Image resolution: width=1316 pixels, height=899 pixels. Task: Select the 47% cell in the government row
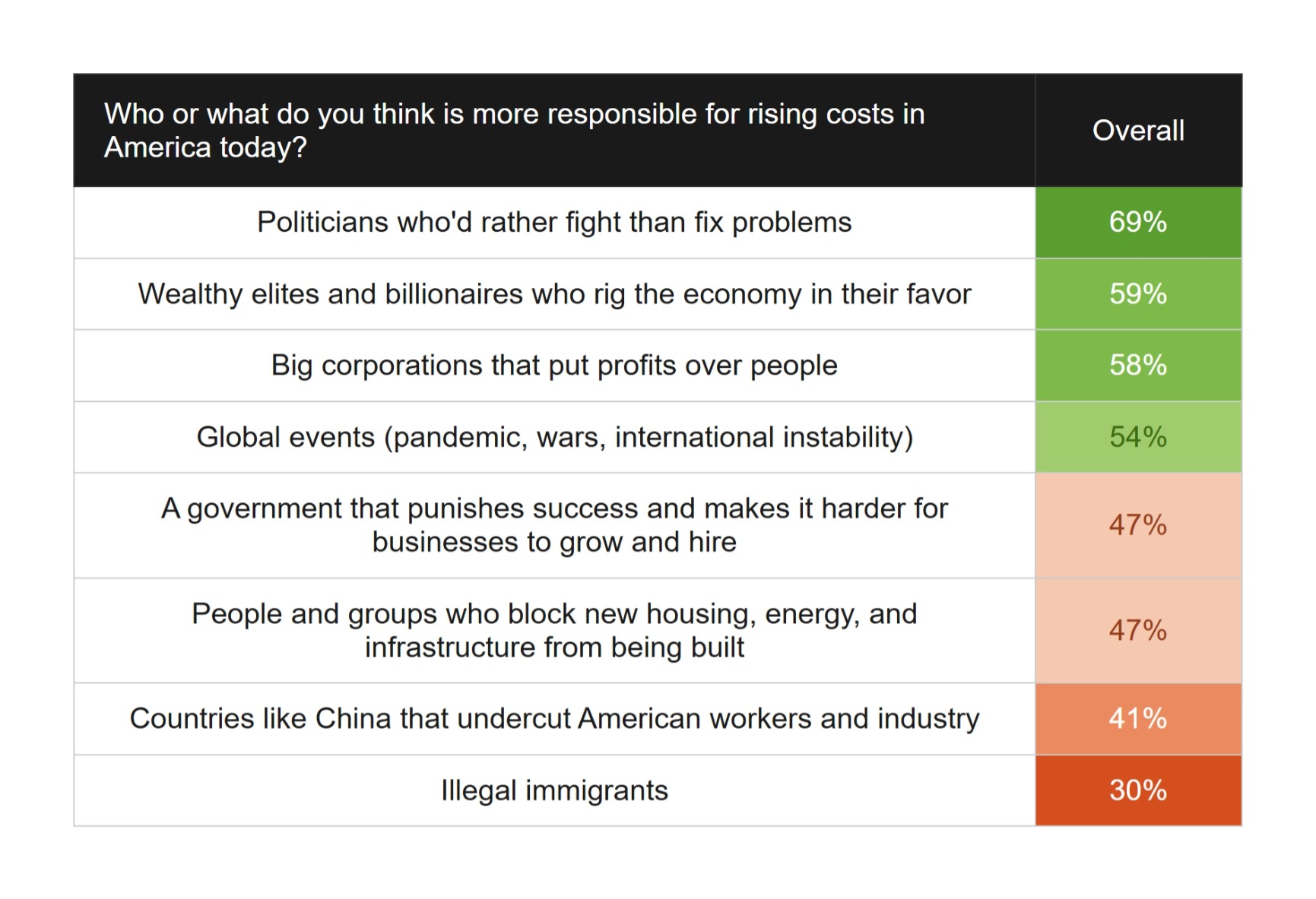pyautogui.click(x=1138, y=525)
